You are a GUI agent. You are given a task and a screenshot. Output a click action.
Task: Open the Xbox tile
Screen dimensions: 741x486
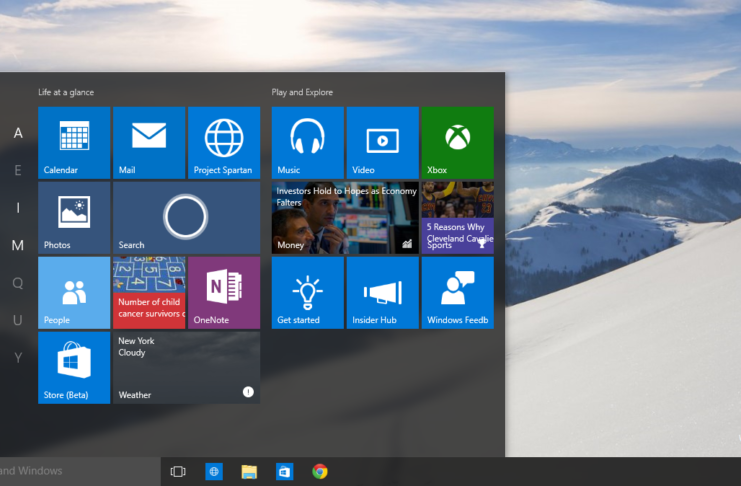pyautogui.click(x=457, y=142)
